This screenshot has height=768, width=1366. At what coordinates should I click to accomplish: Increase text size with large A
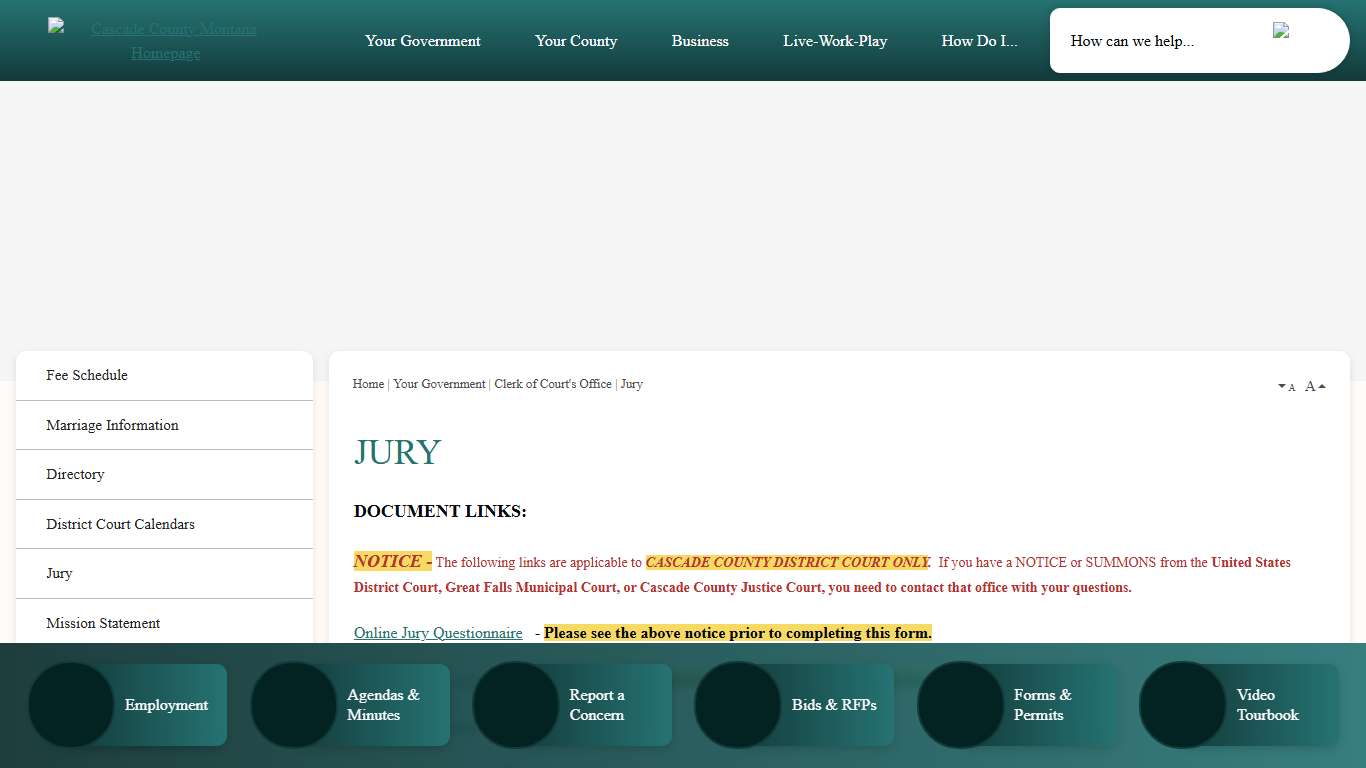(x=1315, y=386)
